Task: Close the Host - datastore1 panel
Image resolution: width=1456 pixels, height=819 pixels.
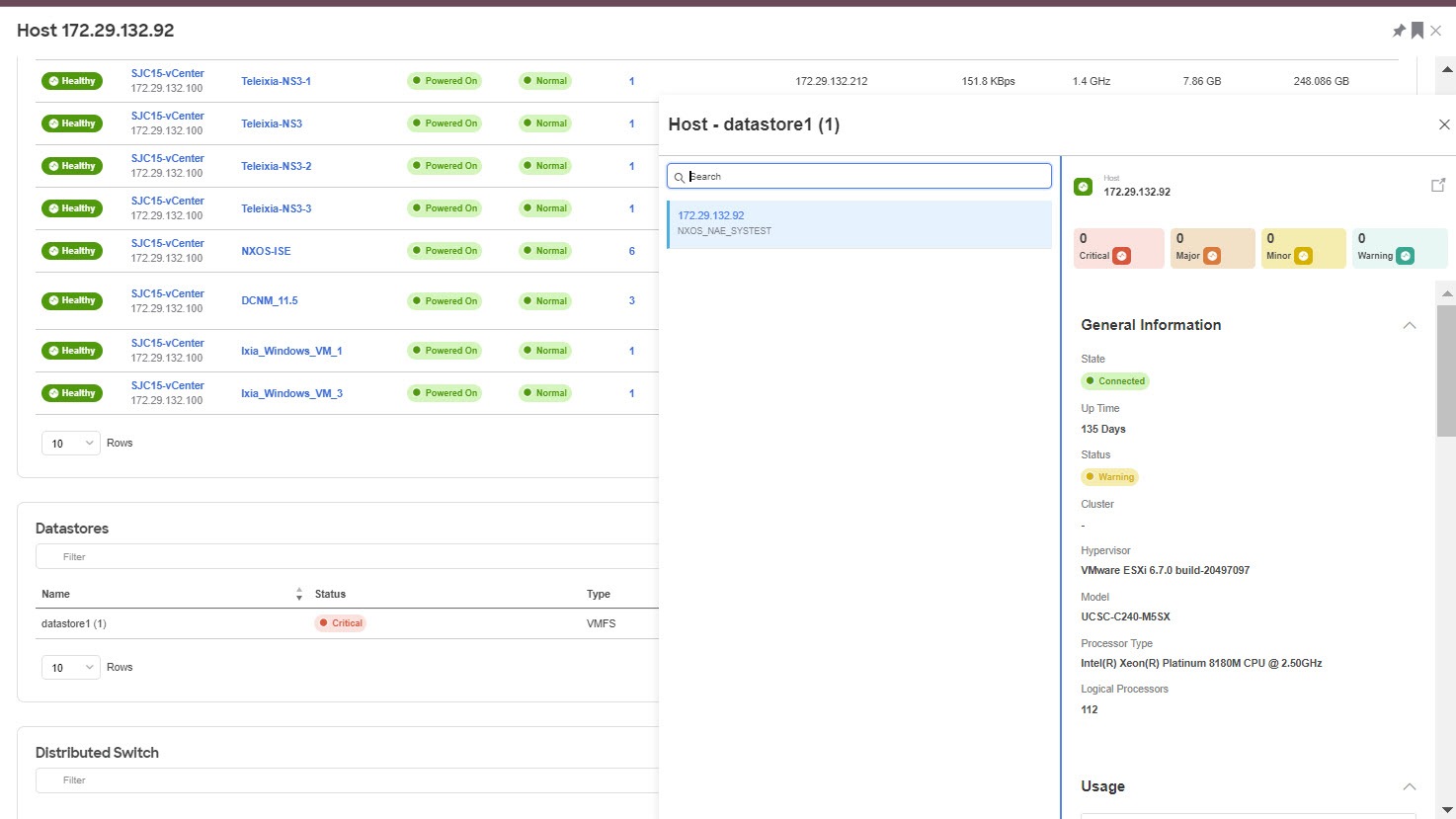Action: (1443, 124)
